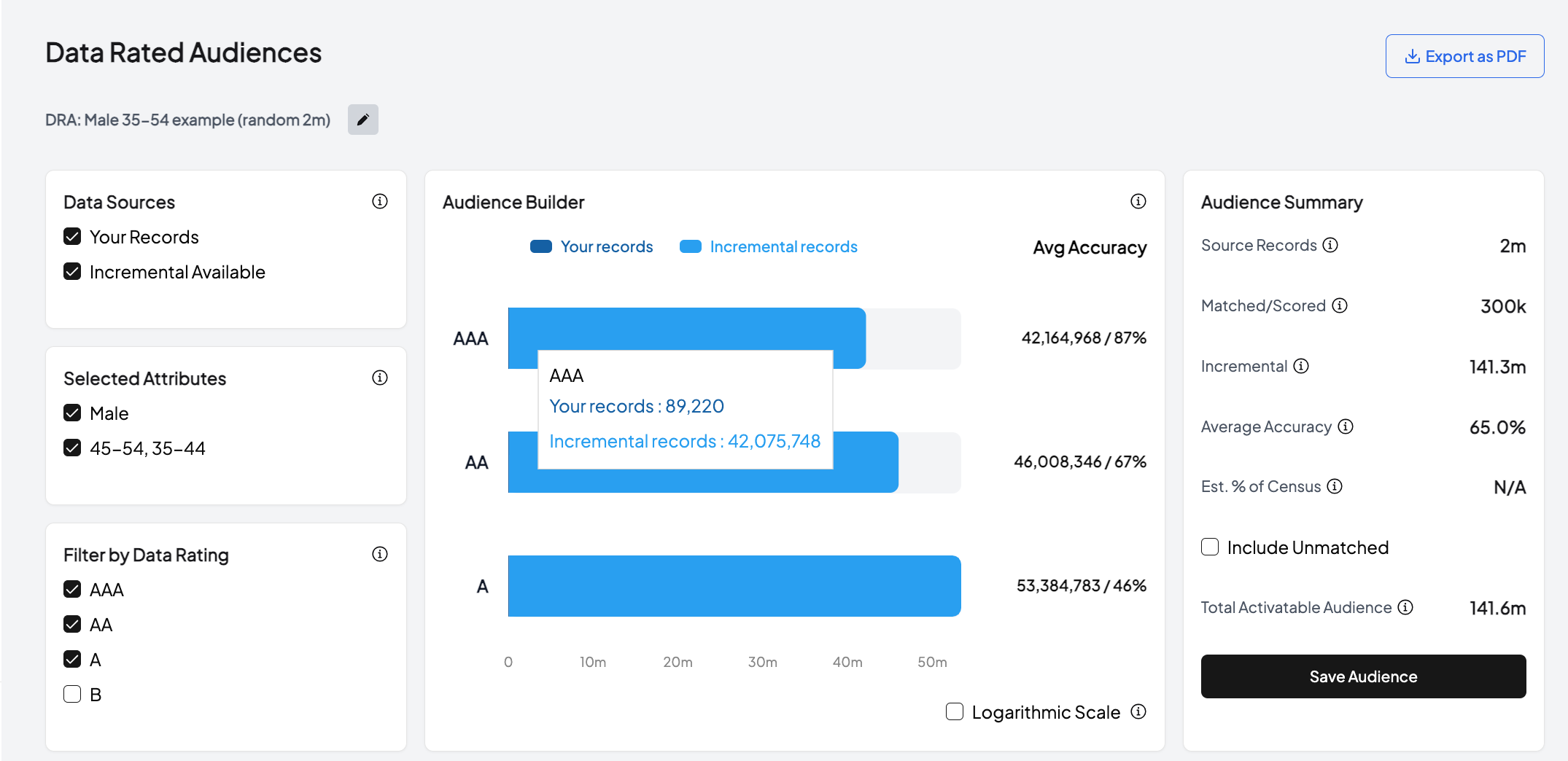1568x761 pixels.
Task: Click info icon next to Total Activatable Audience
Action: (1405, 607)
